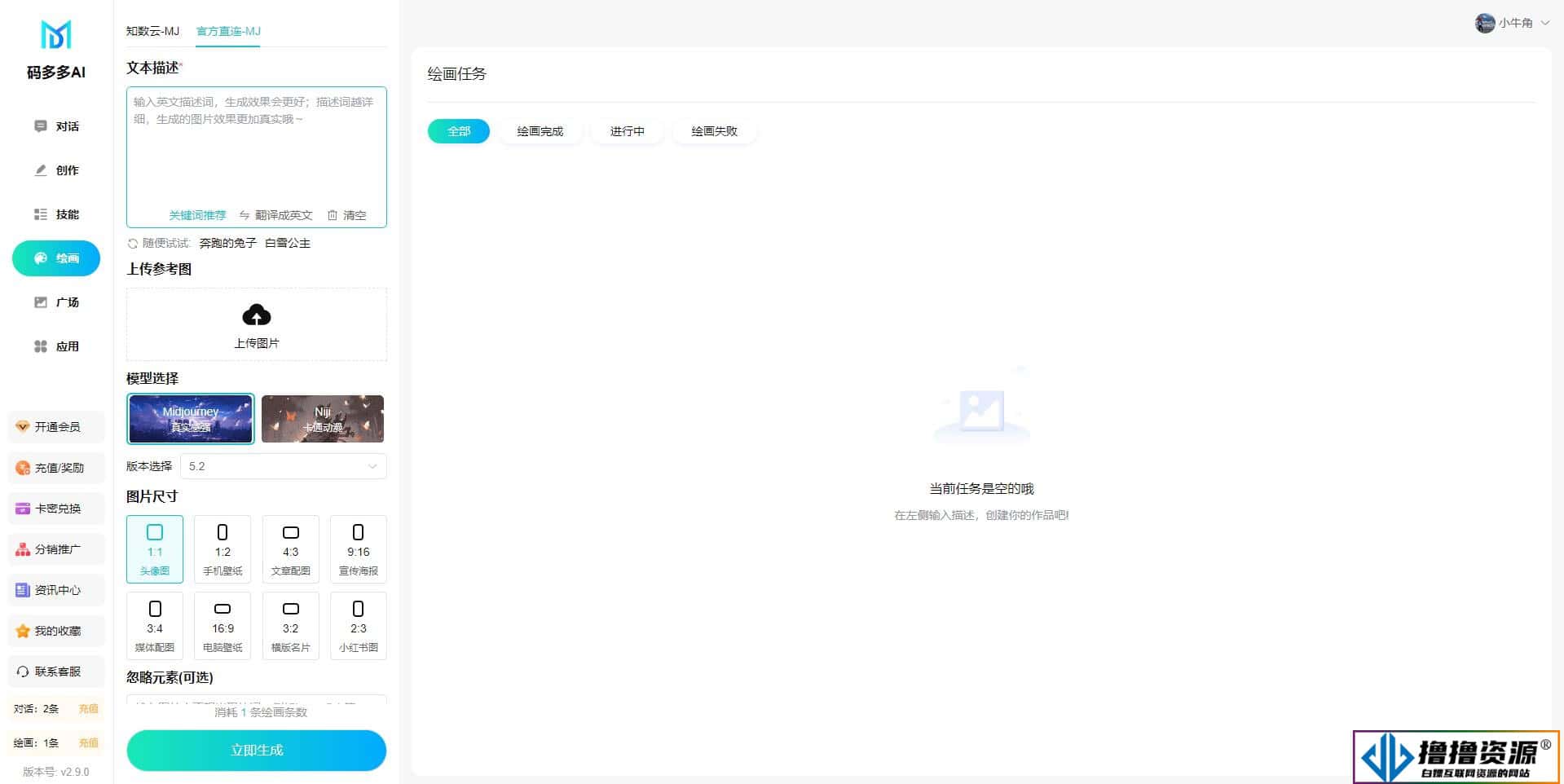Try the 奔跑的兔子 sample prompt
1564x784 pixels.
pos(228,243)
